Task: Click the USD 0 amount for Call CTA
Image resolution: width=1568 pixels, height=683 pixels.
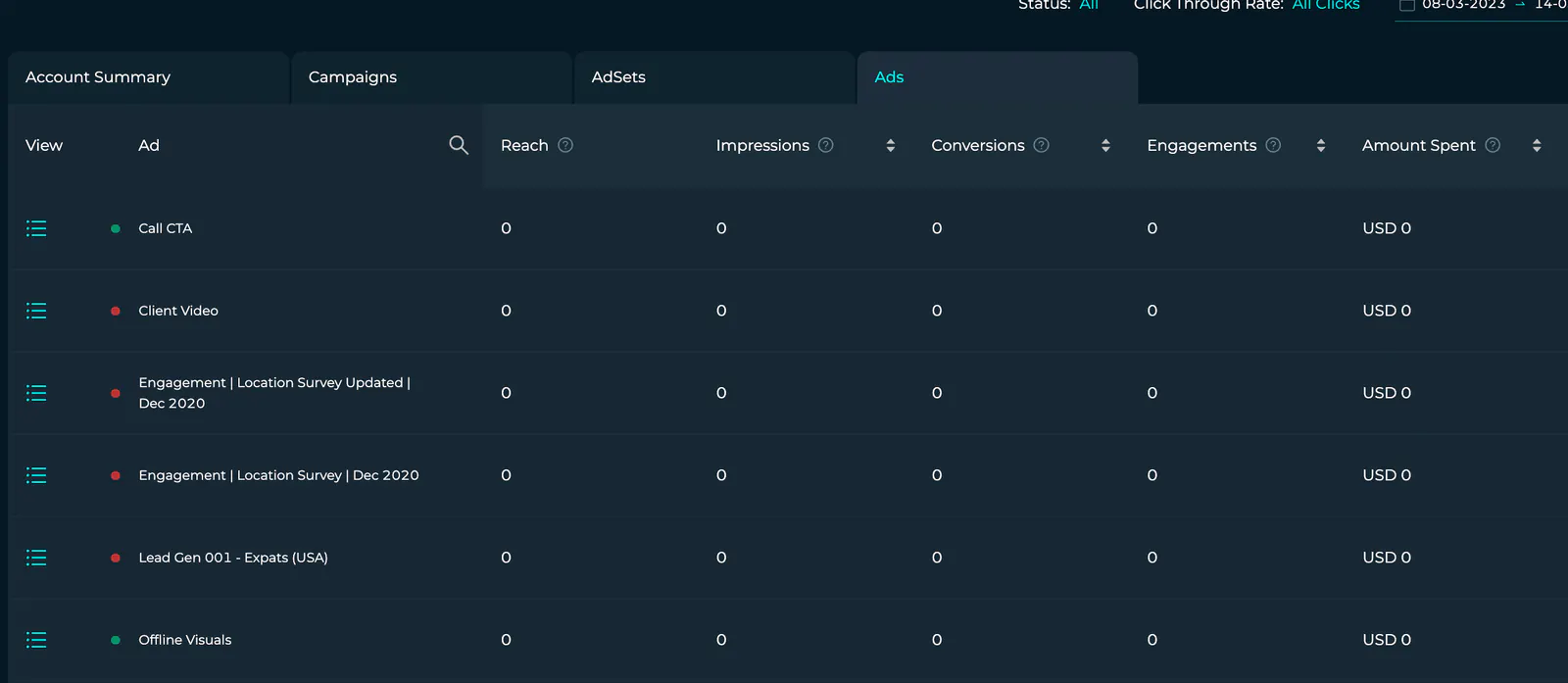Action: (x=1387, y=228)
